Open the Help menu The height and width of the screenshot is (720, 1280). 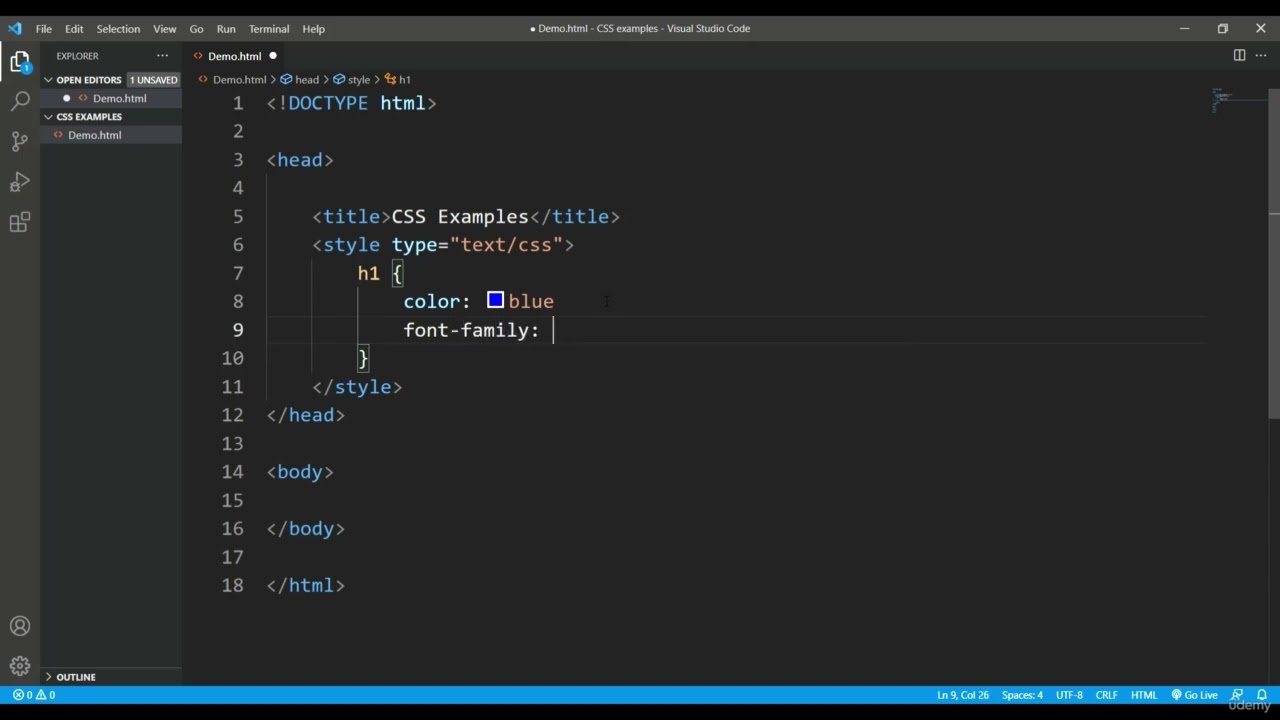tap(313, 29)
